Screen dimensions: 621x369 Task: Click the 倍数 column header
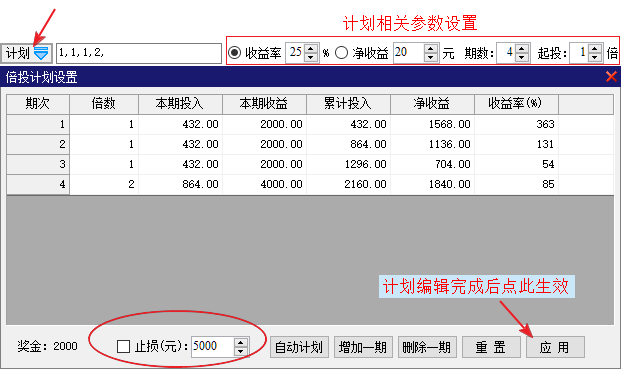click(104, 104)
